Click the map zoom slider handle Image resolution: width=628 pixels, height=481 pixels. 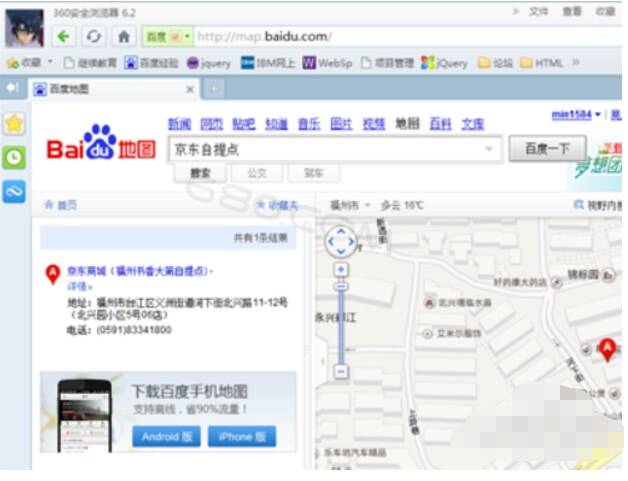point(341,287)
